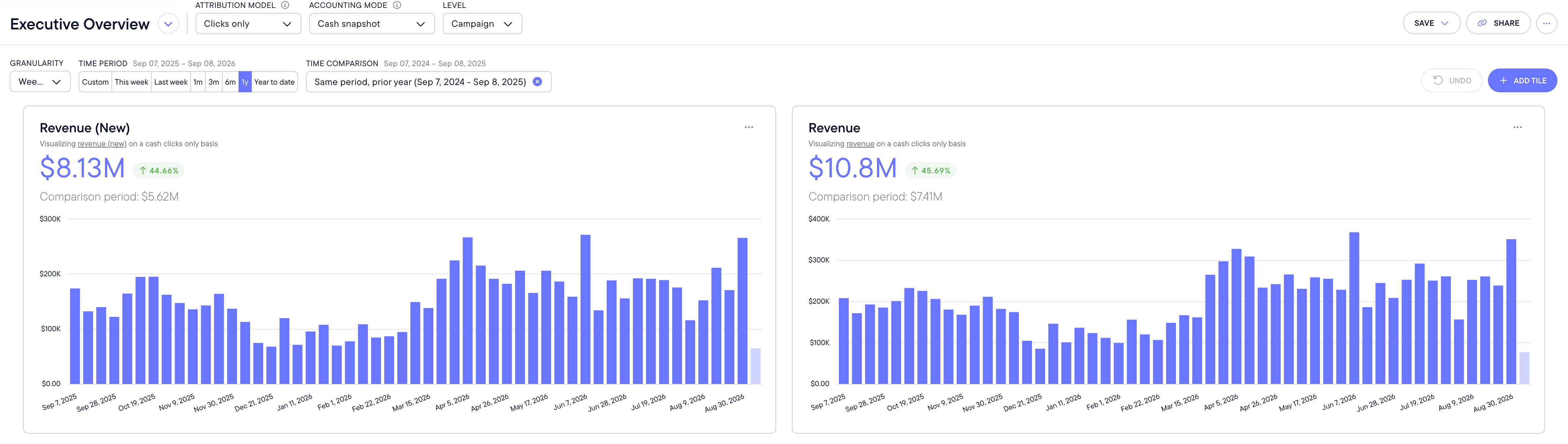Screen dimensions: 1568x444
Task: Click the light partial last bar in Revenue (New) chart
Action: click(756, 366)
